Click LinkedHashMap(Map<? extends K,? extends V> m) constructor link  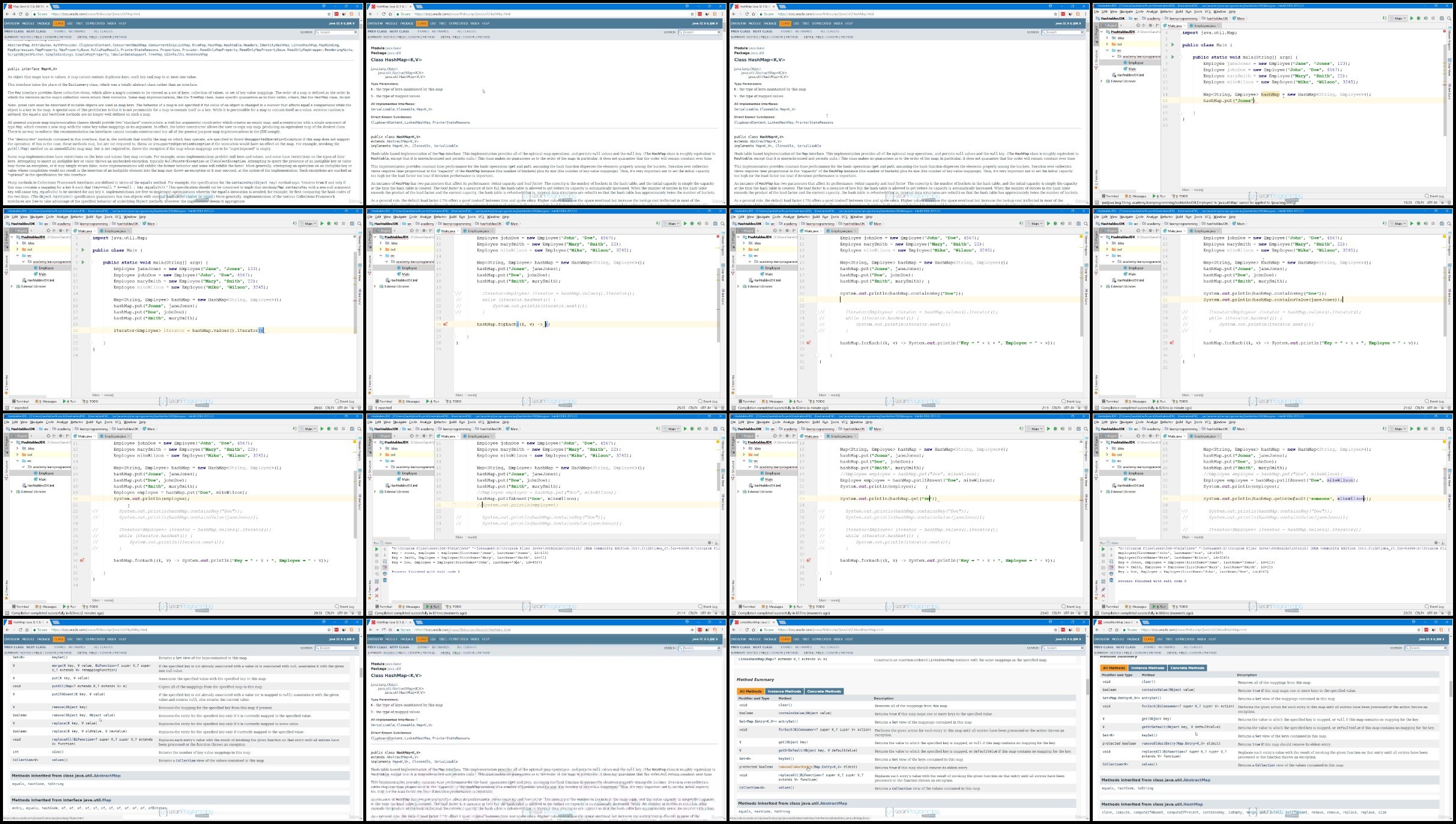[x=783, y=660]
